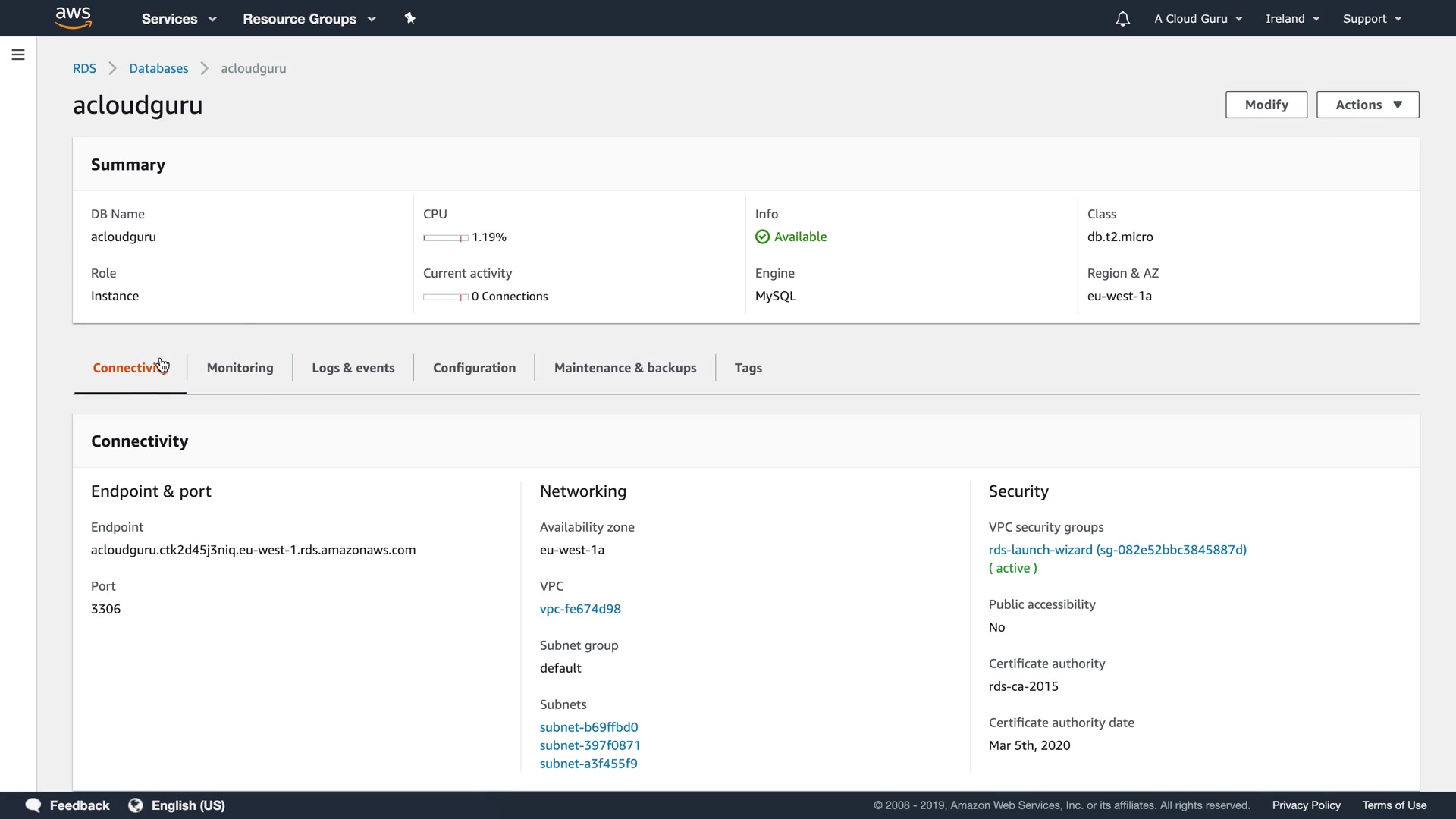Expand the Resource Groups dropdown
Screen dimensions: 1456x819
click(x=309, y=19)
